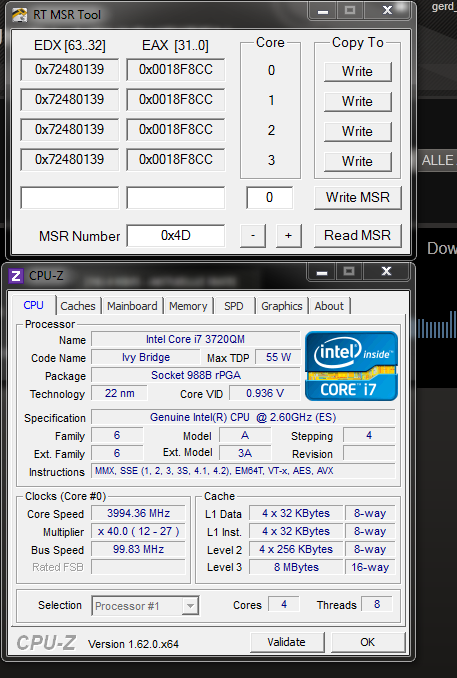Click Write button for core 3
Image resolution: width=457 pixels, height=678 pixels.
point(358,161)
